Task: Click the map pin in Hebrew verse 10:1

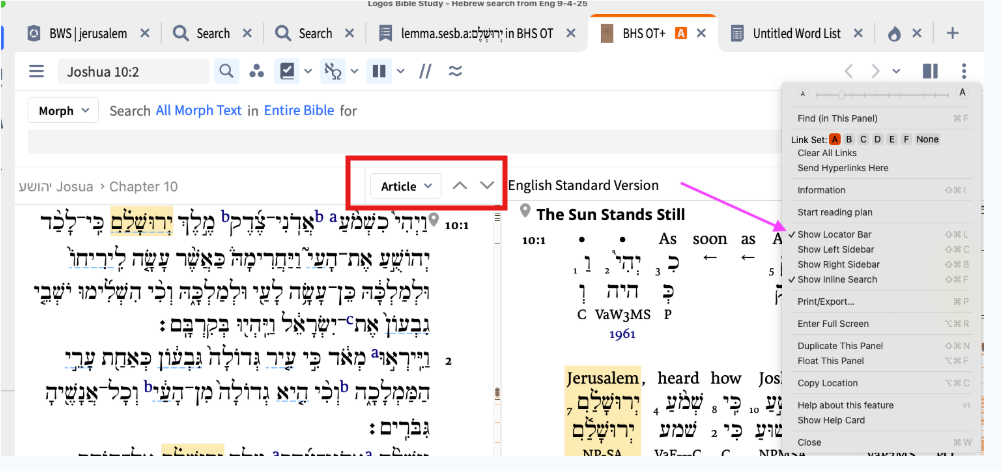Action: 435,220
